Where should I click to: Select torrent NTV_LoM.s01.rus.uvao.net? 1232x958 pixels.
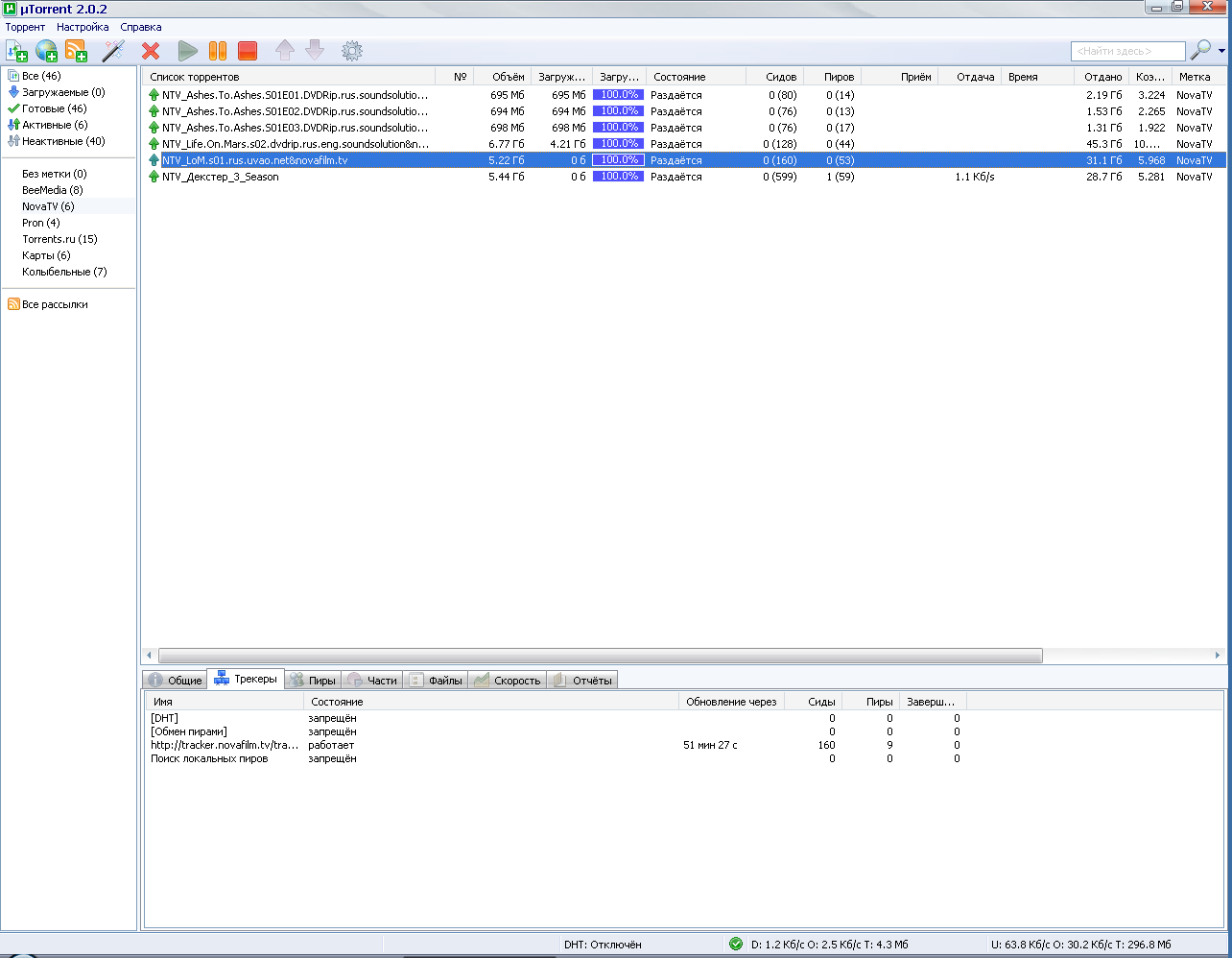(x=683, y=160)
